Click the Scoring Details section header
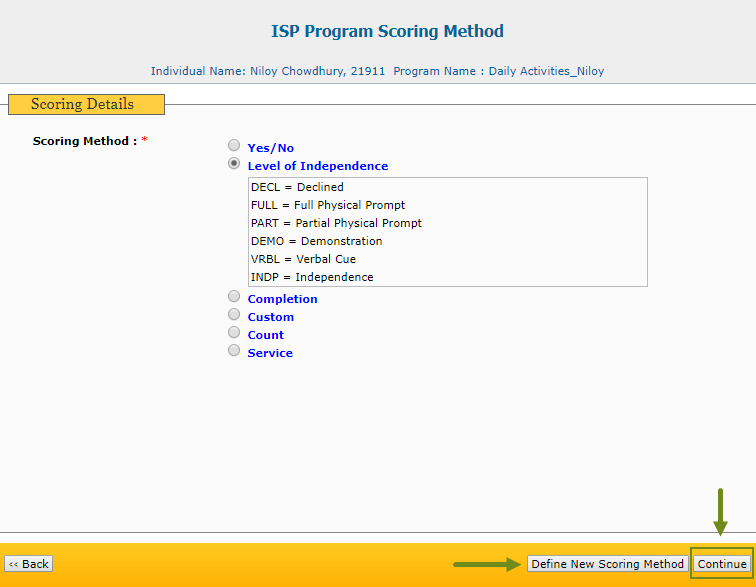This screenshot has height=587, width=756. click(86, 104)
